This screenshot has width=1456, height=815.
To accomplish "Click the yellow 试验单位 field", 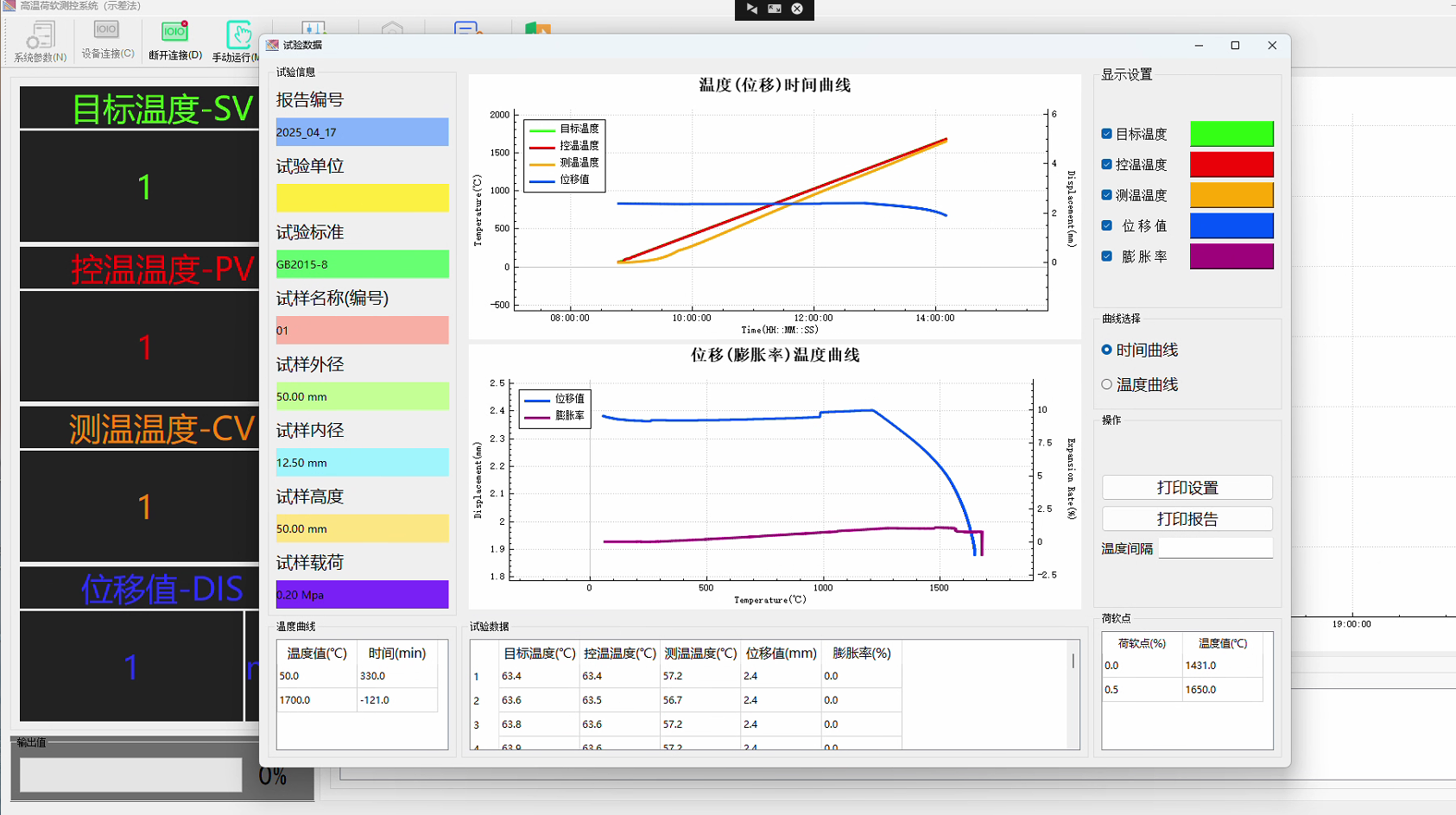I will pyautogui.click(x=362, y=198).
